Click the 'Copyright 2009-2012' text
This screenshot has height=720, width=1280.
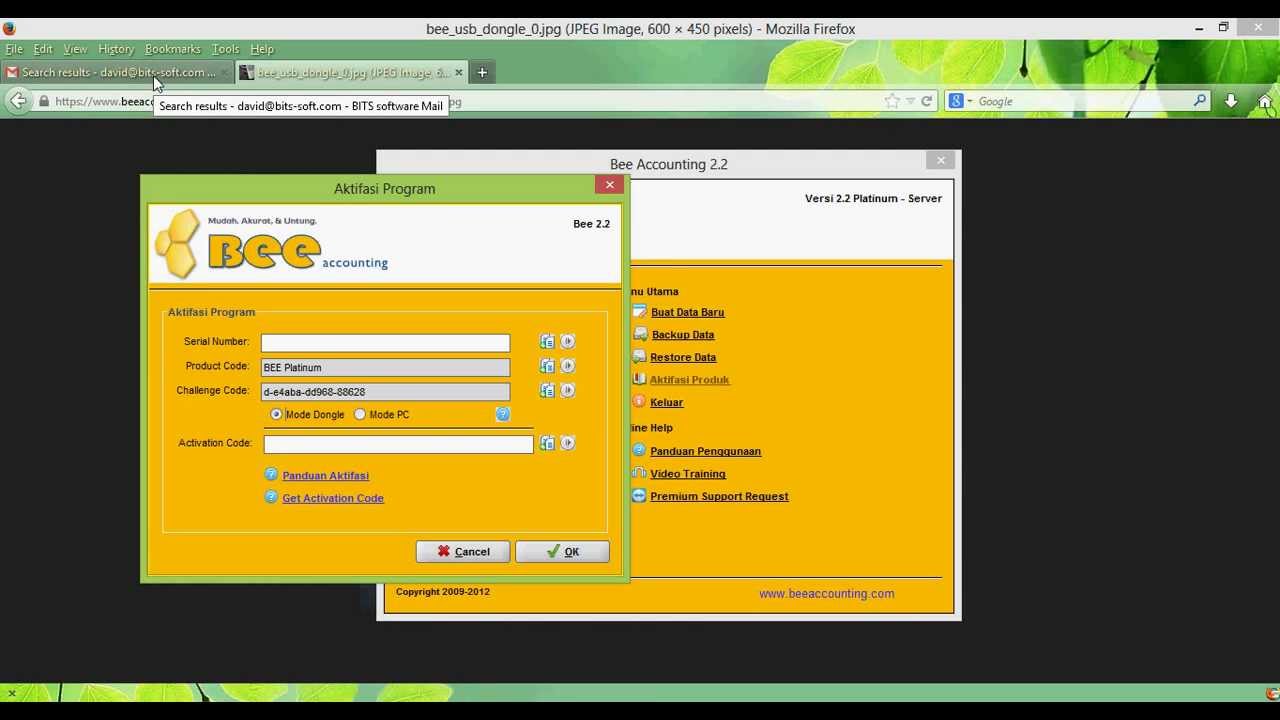(x=442, y=592)
